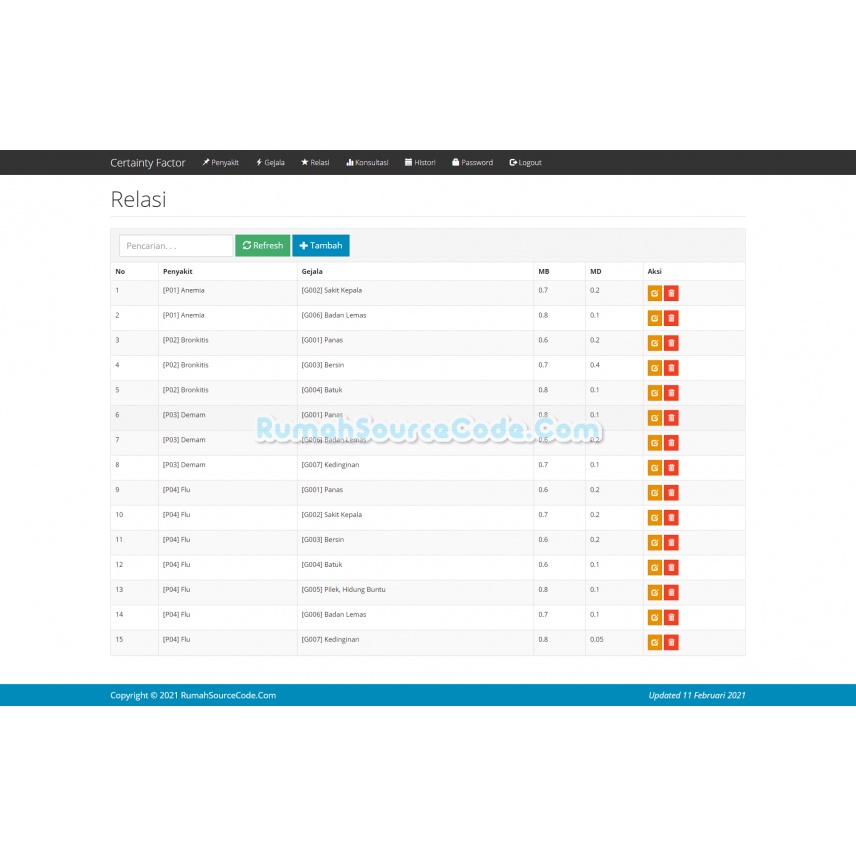Delete row 10 Flu Sakit Kepala relation
Viewport: 856px width, 856px height.
tap(671, 518)
